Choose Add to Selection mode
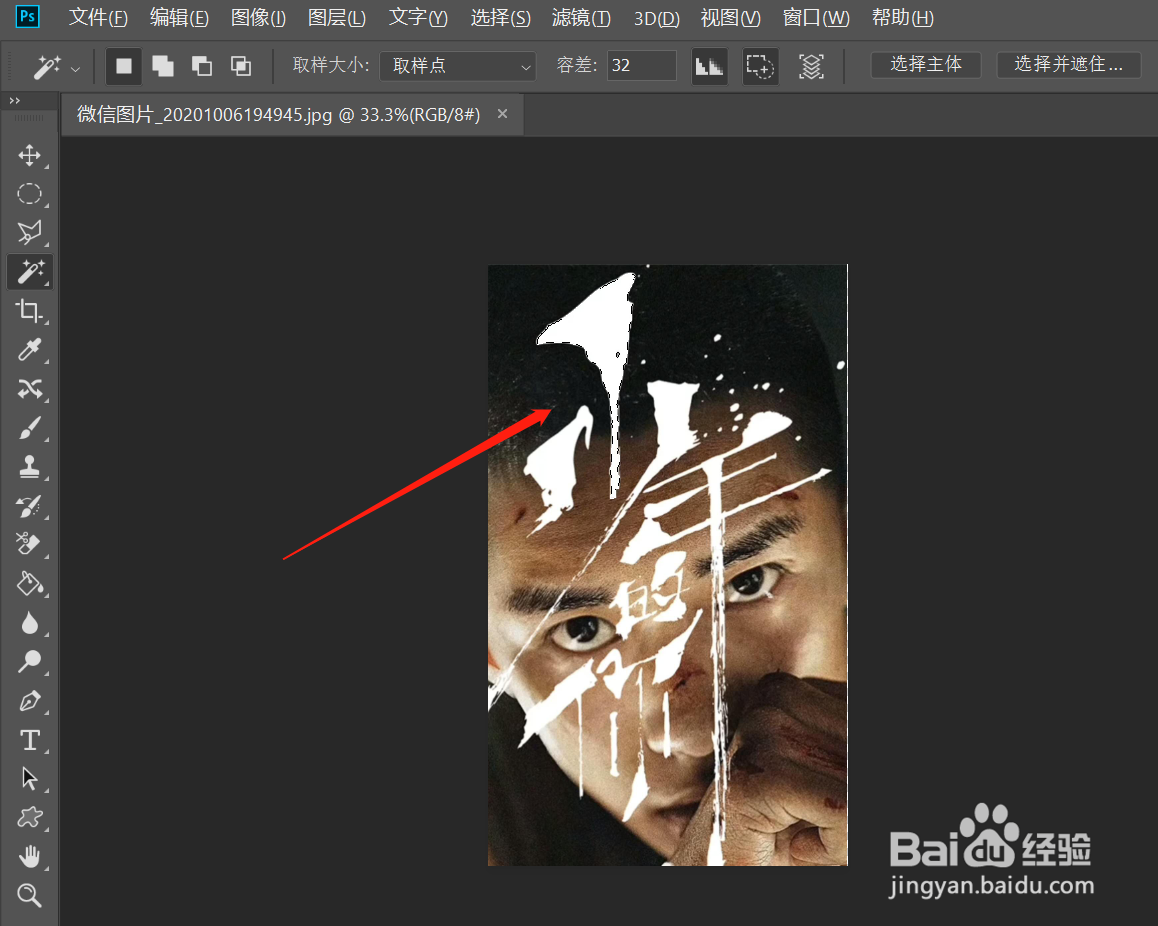 pos(162,66)
